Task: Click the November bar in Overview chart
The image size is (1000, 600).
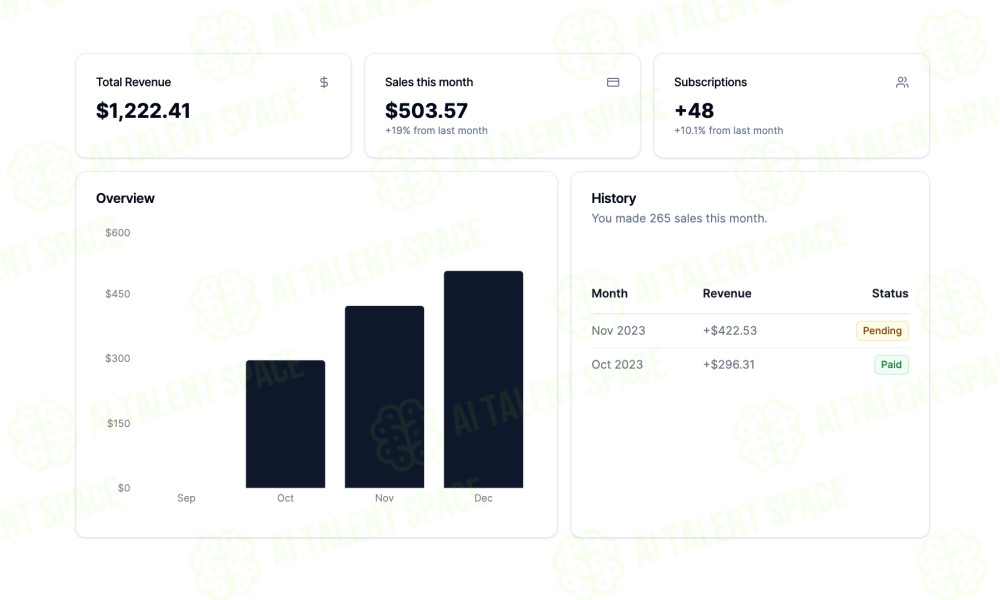Action: click(385, 397)
